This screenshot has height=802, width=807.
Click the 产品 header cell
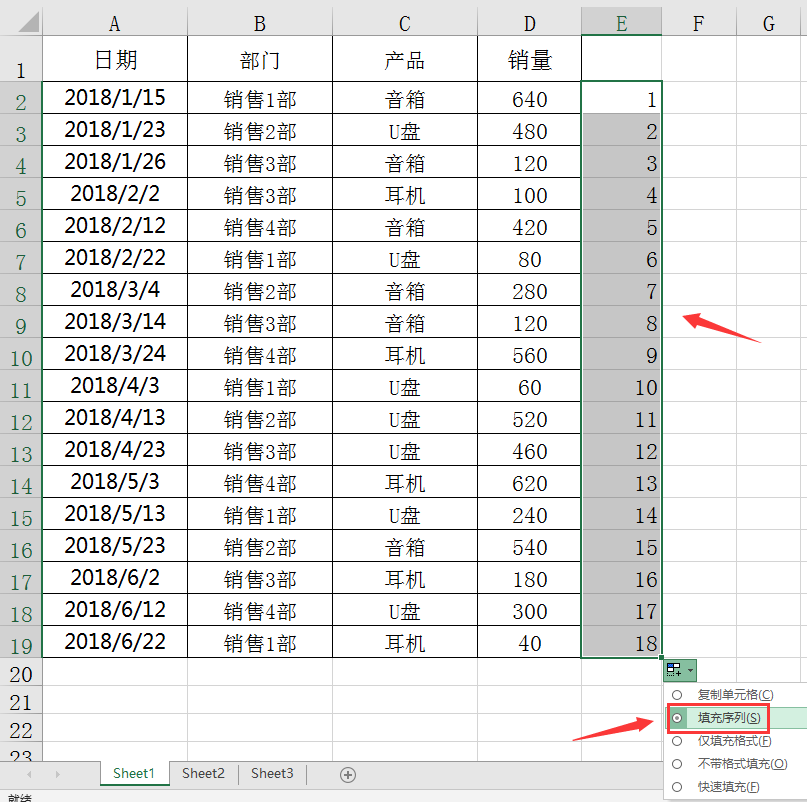coord(405,59)
